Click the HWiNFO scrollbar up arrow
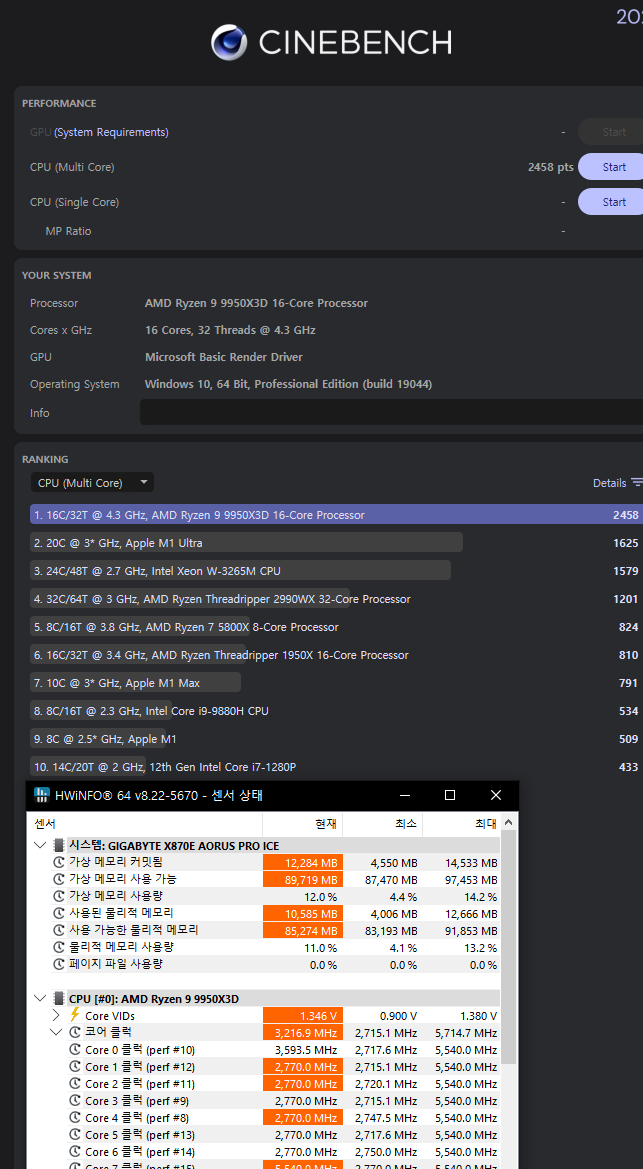This screenshot has width=643, height=1169. (x=509, y=822)
